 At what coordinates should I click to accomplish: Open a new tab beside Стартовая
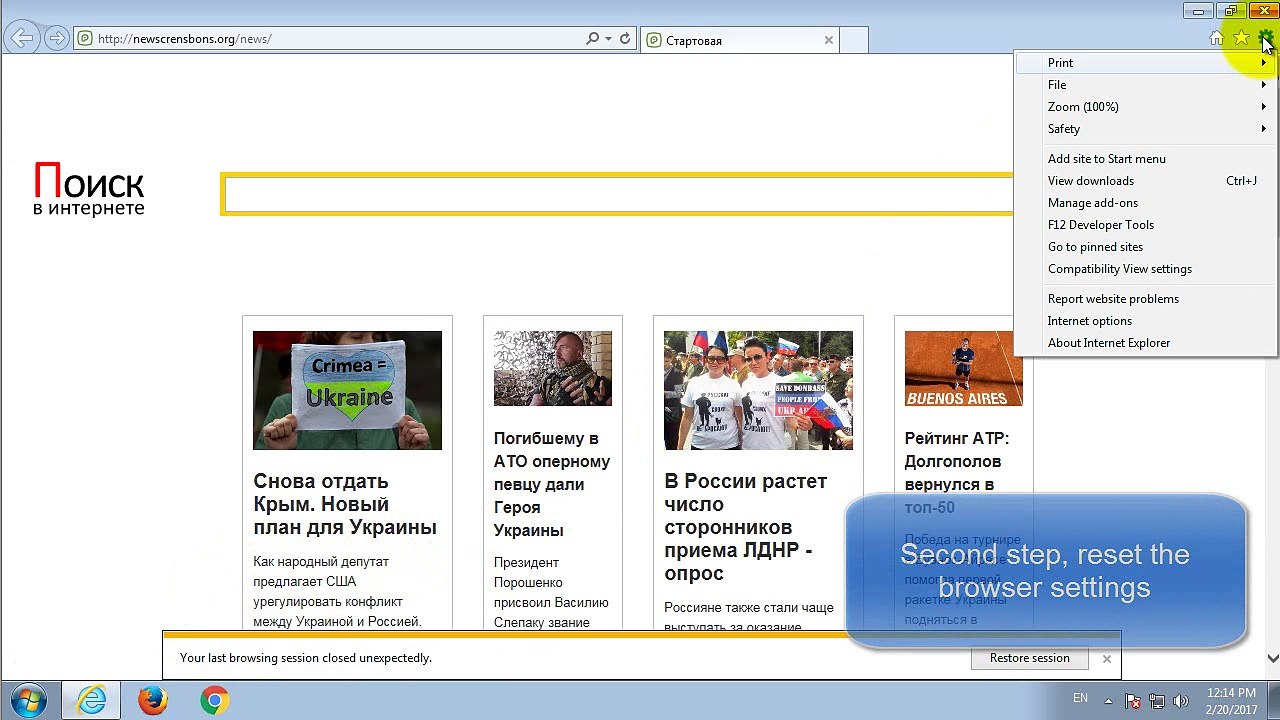click(x=853, y=40)
